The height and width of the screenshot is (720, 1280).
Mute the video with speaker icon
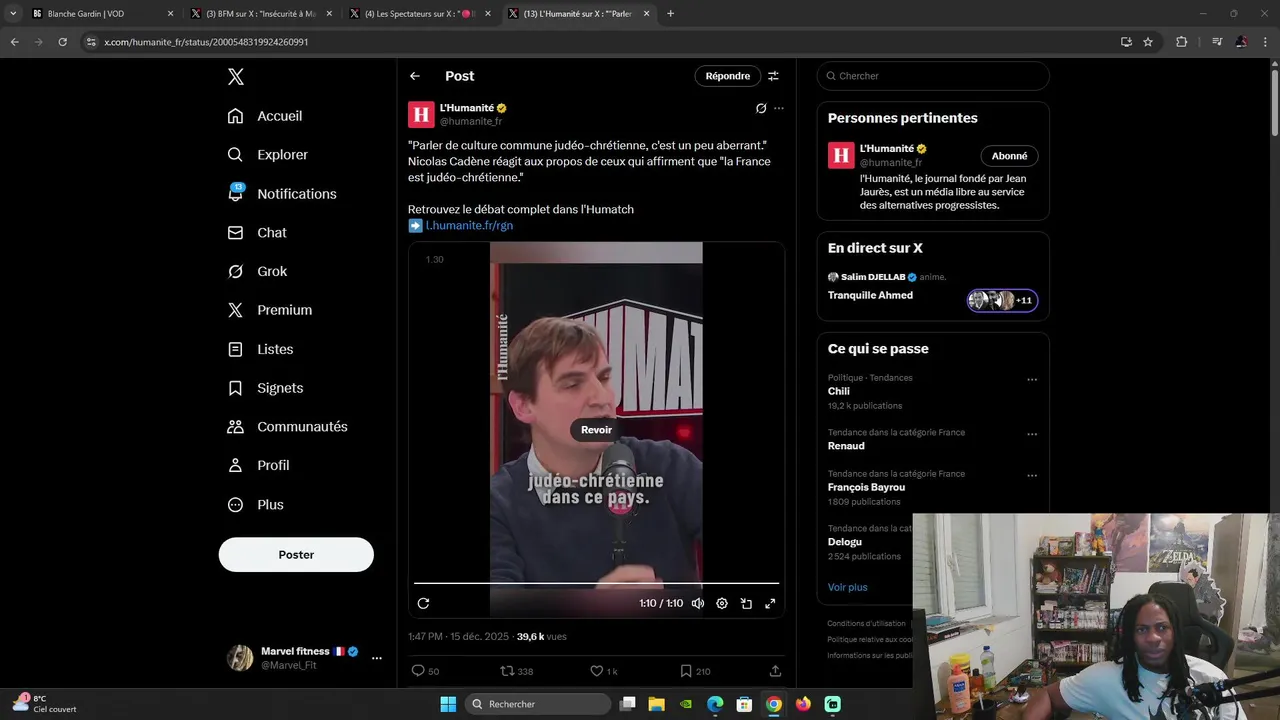(x=698, y=603)
